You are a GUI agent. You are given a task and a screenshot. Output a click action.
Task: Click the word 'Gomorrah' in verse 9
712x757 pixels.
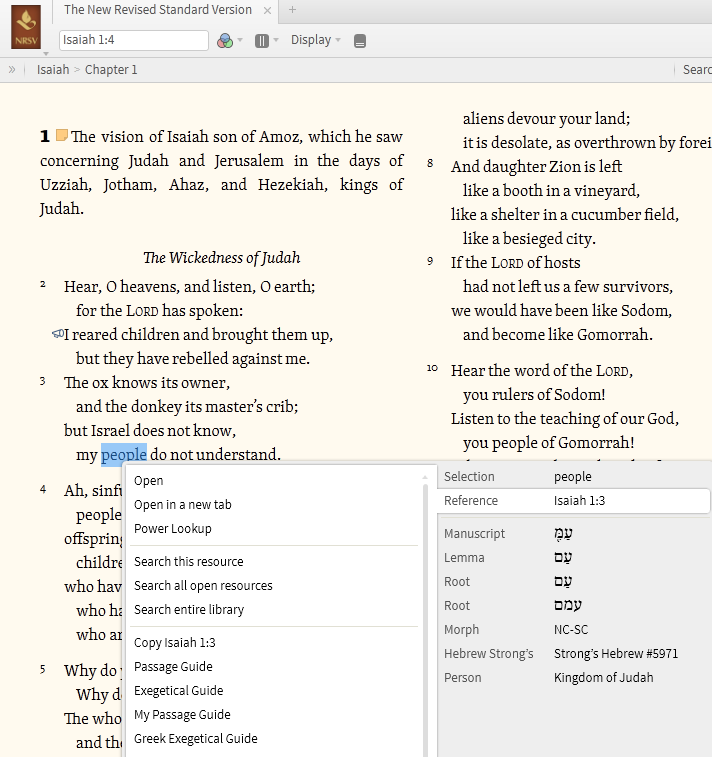coord(613,335)
